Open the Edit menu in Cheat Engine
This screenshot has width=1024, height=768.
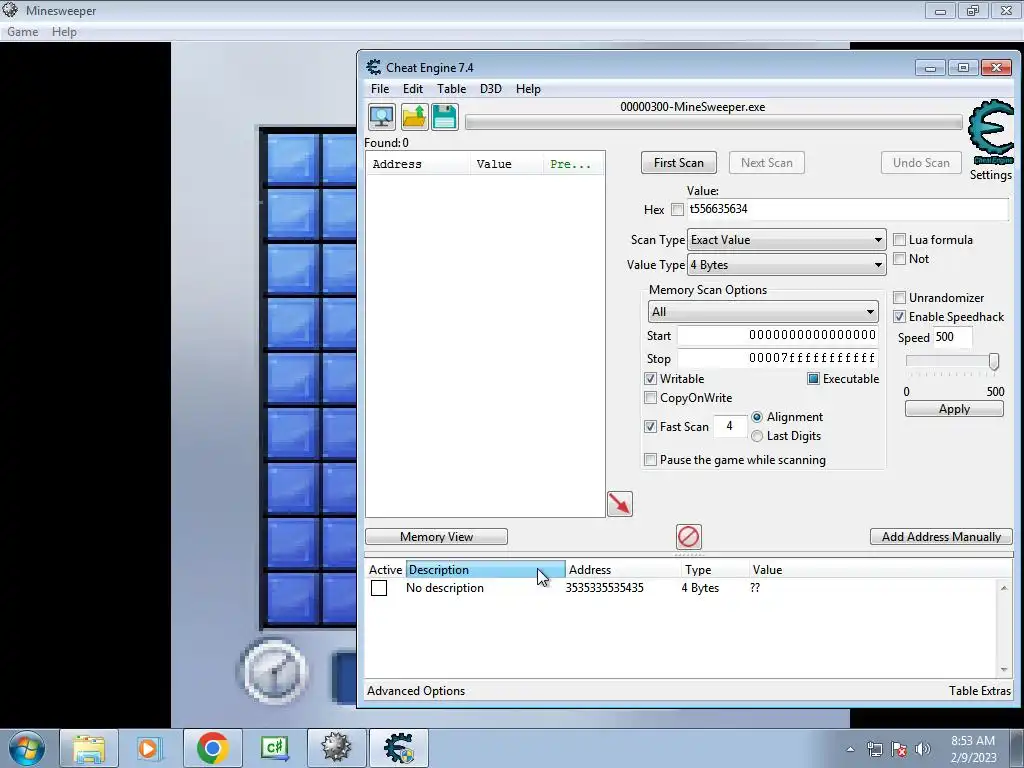click(x=413, y=89)
